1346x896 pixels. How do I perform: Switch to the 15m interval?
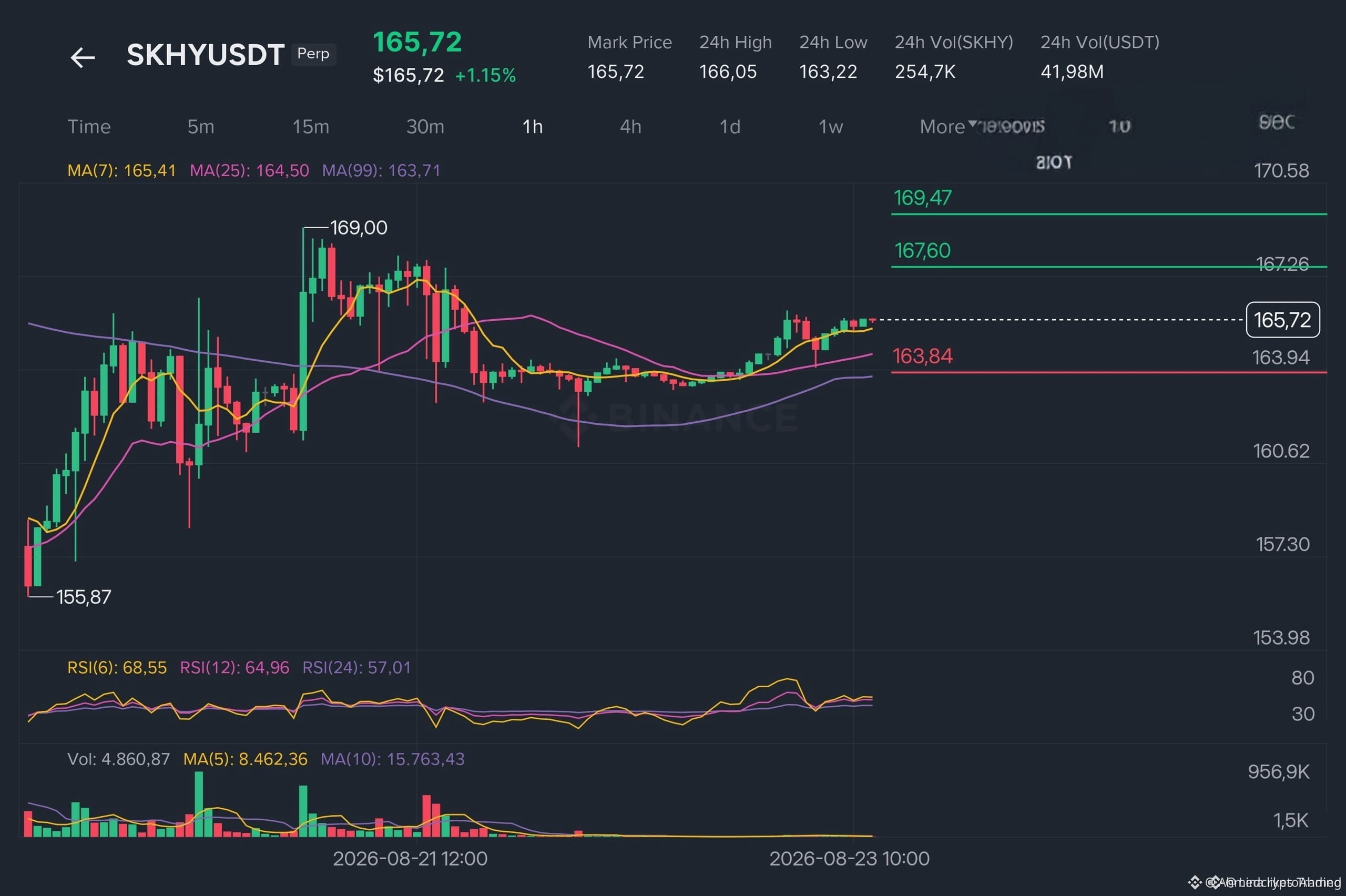[311, 126]
